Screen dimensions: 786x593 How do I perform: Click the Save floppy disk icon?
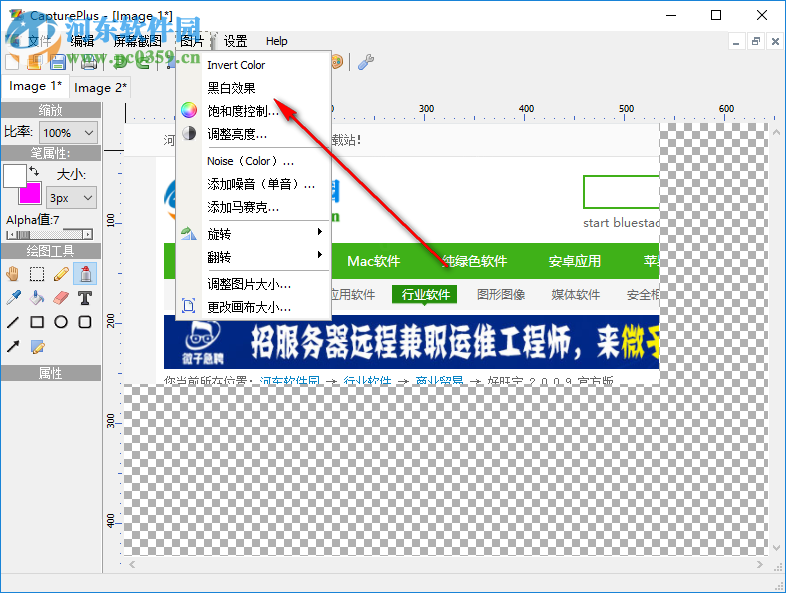coord(58,62)
